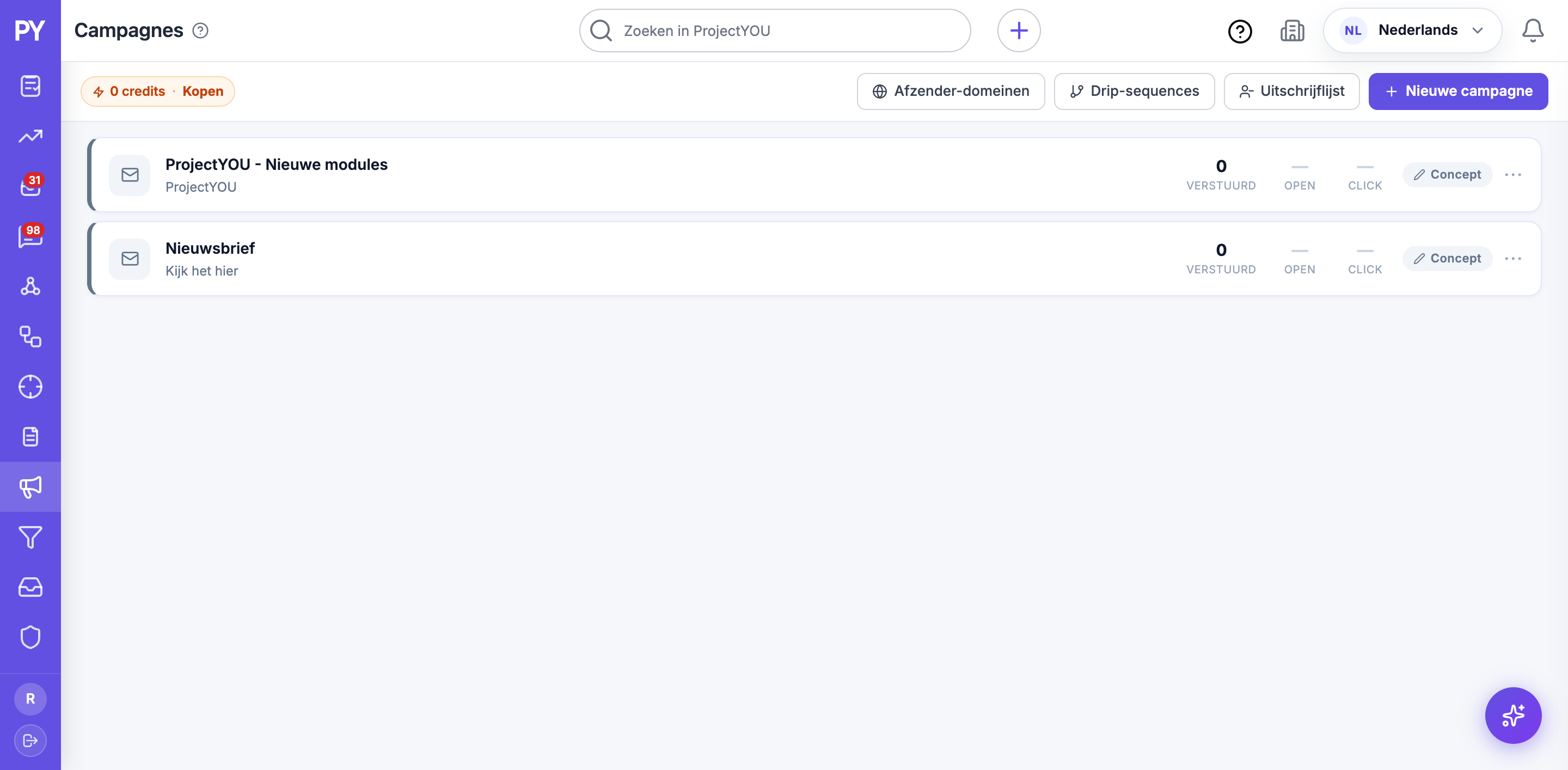
Task: Open campaign title Nieuwsbrief
Action: [x=210, y=248]
